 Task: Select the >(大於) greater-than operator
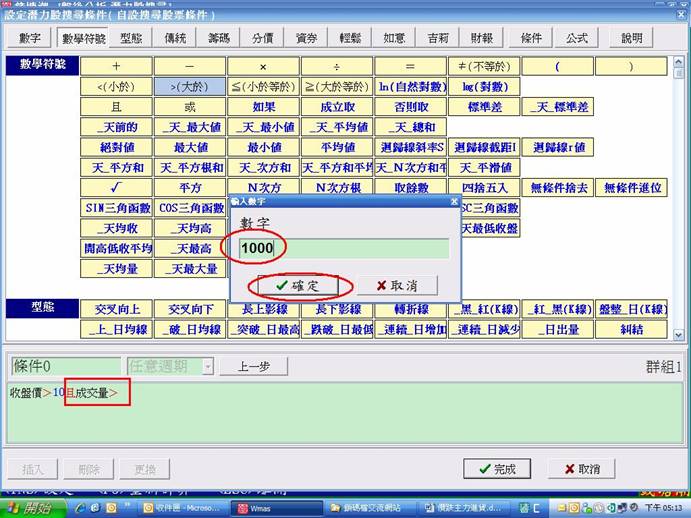[190, 86]
